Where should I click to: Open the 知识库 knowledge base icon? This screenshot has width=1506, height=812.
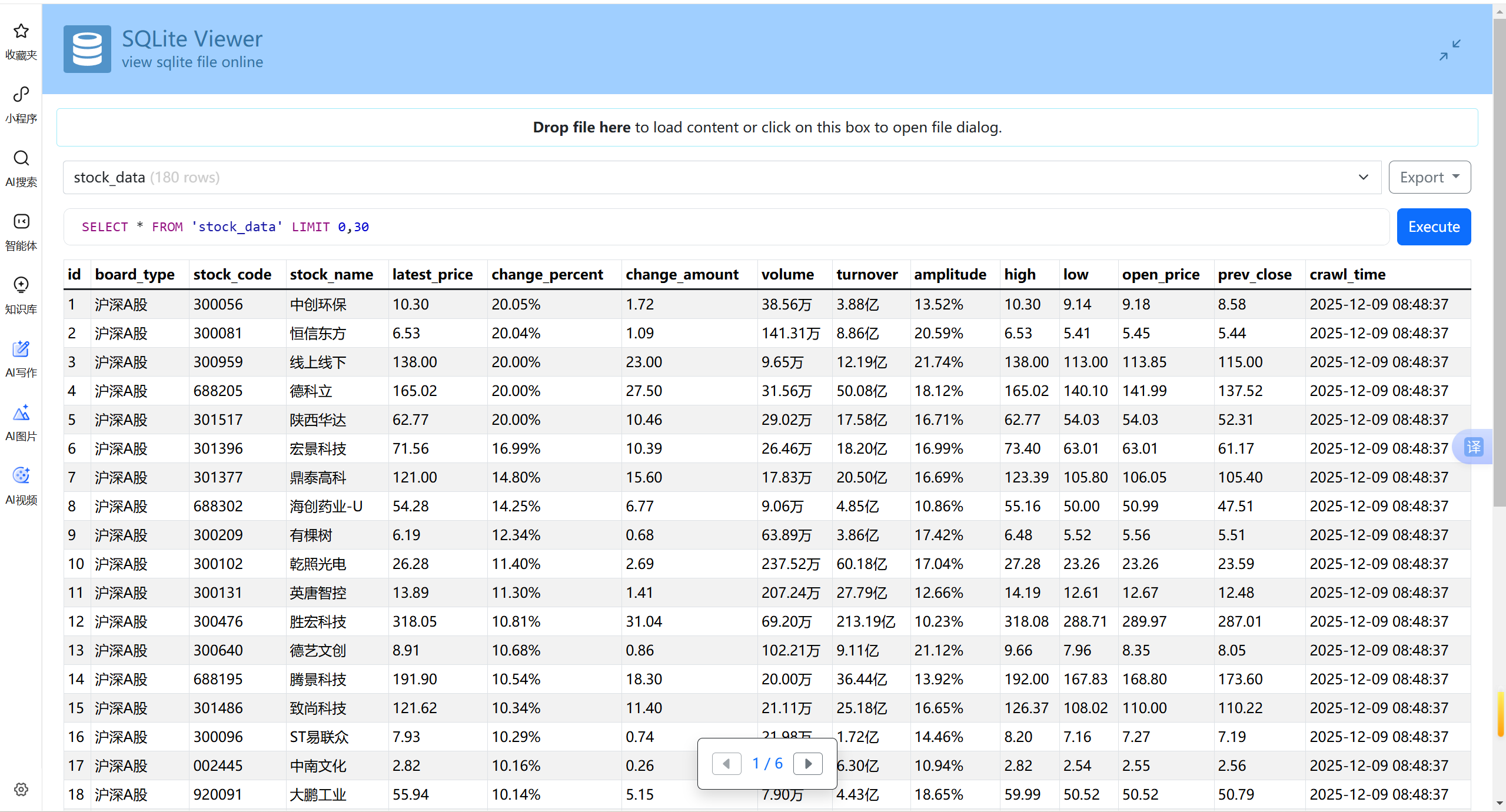(21, 285)
